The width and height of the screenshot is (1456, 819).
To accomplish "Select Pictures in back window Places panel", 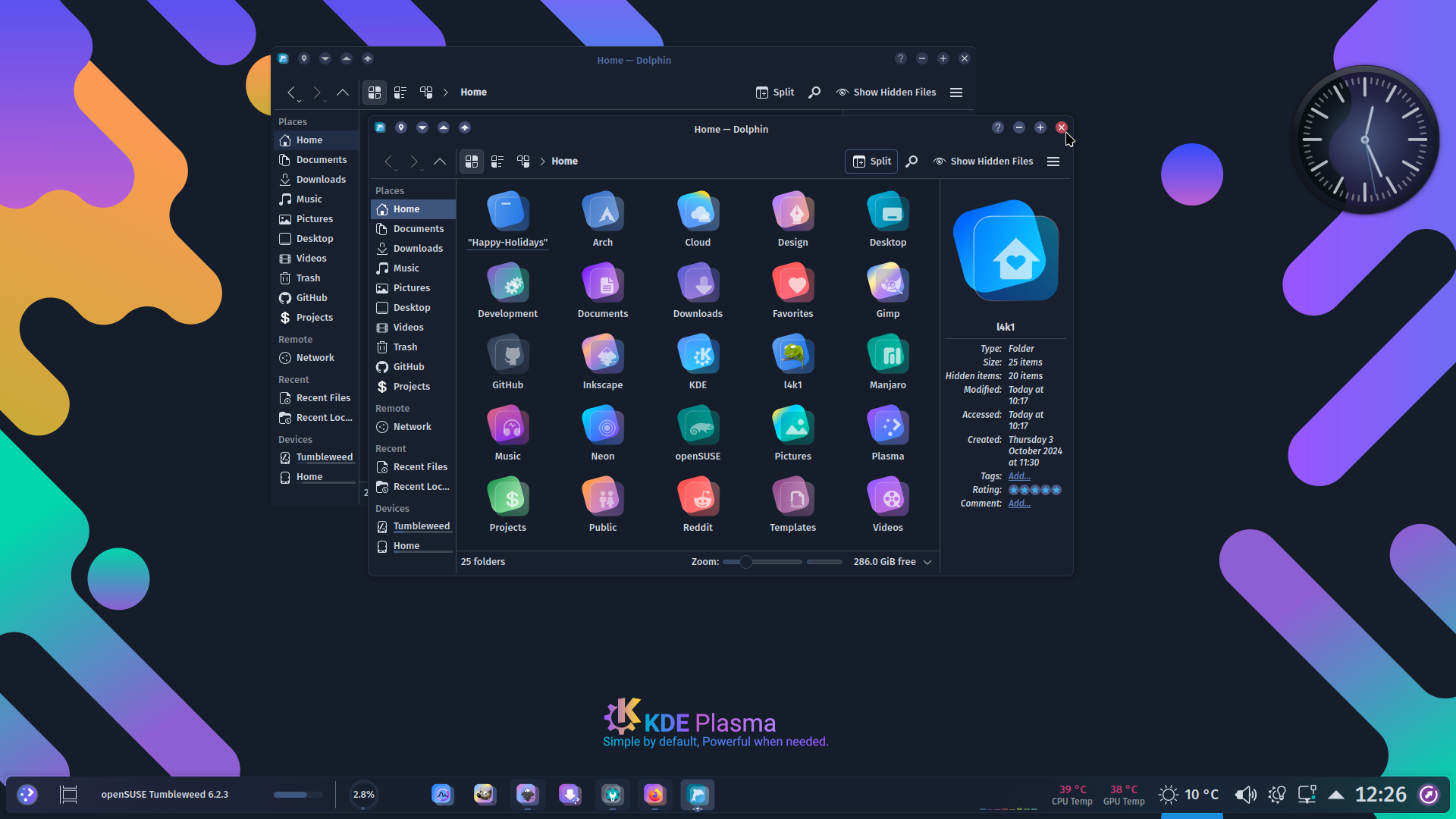I will click(316, 219).
